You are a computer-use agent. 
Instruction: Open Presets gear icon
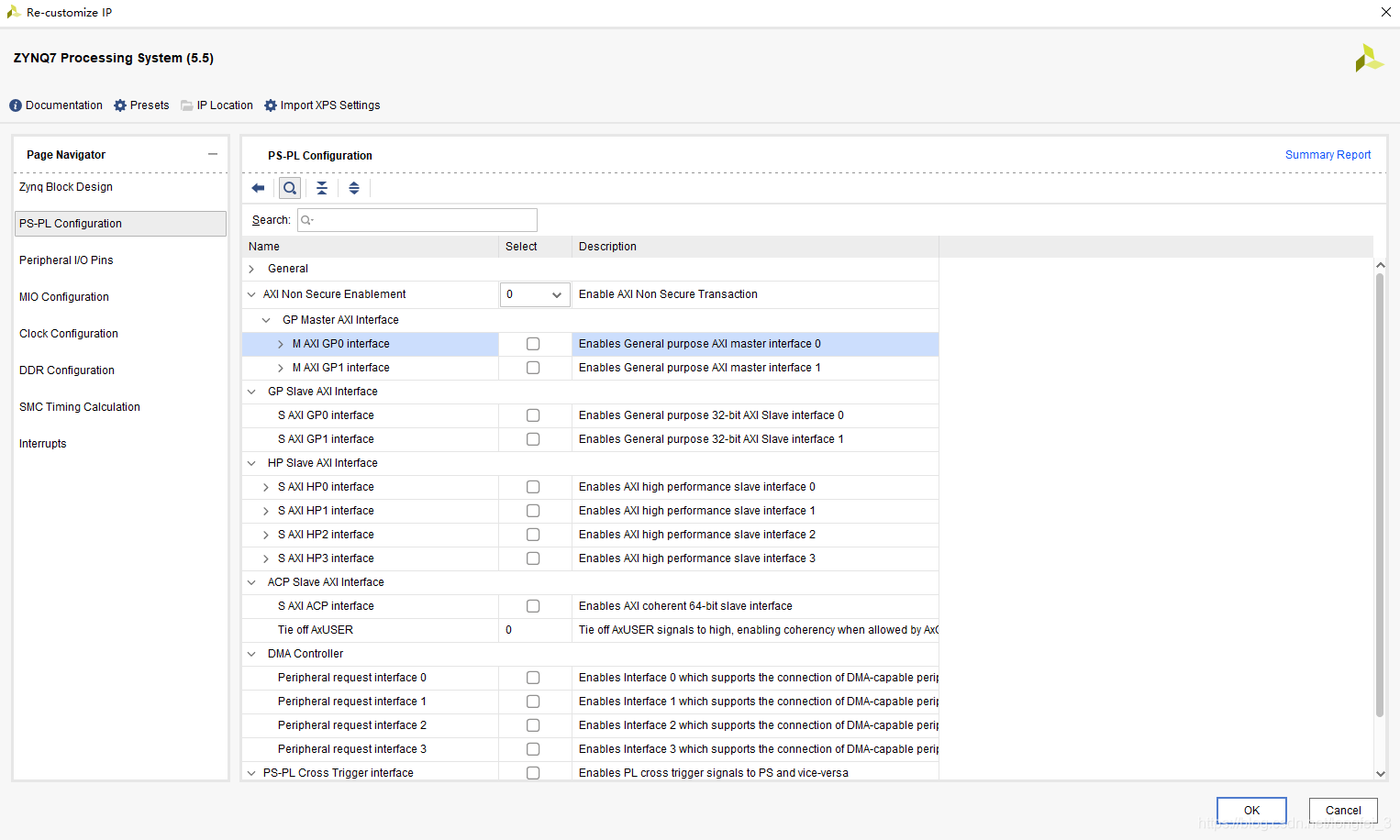[120, 105]
